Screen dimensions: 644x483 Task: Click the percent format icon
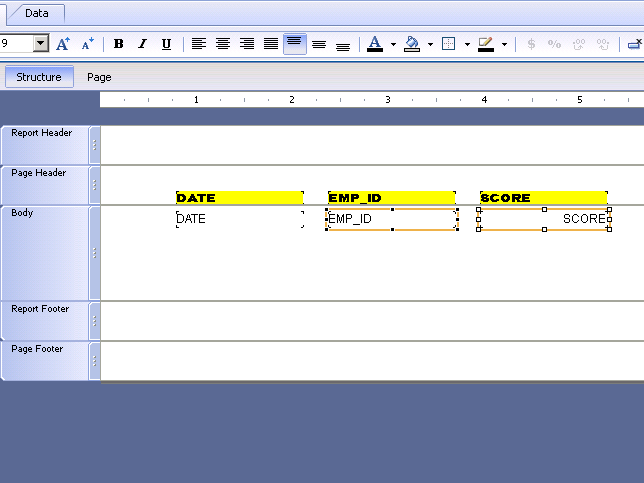point(554,44)
